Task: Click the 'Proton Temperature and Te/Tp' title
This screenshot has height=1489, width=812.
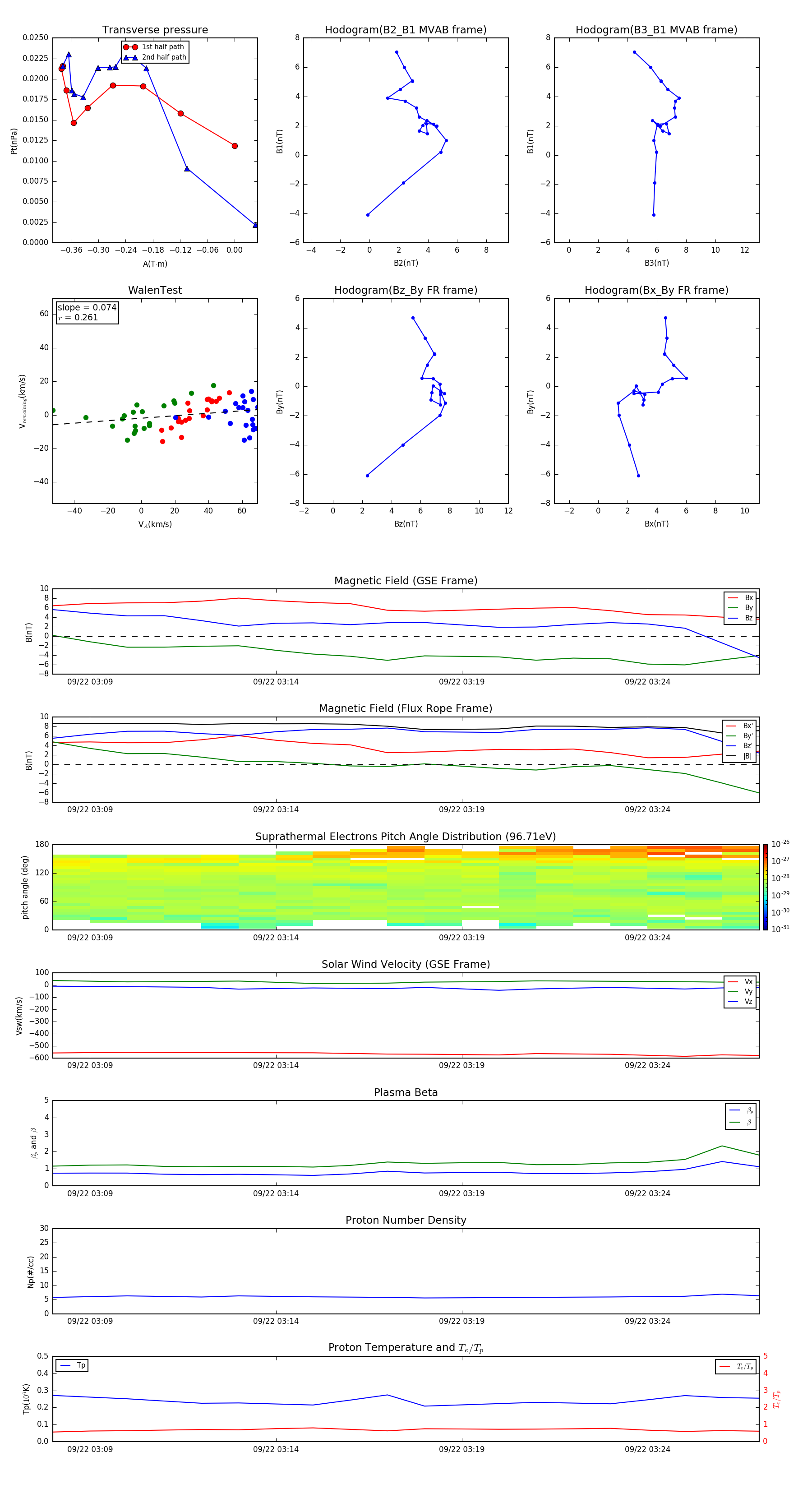Action: point(406,1348)
